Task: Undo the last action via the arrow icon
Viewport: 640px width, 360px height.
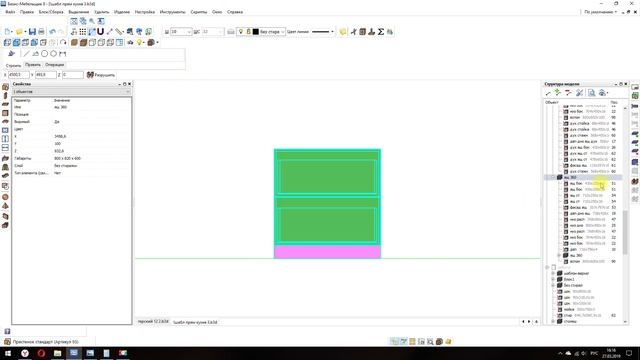Action: point(52,31)
